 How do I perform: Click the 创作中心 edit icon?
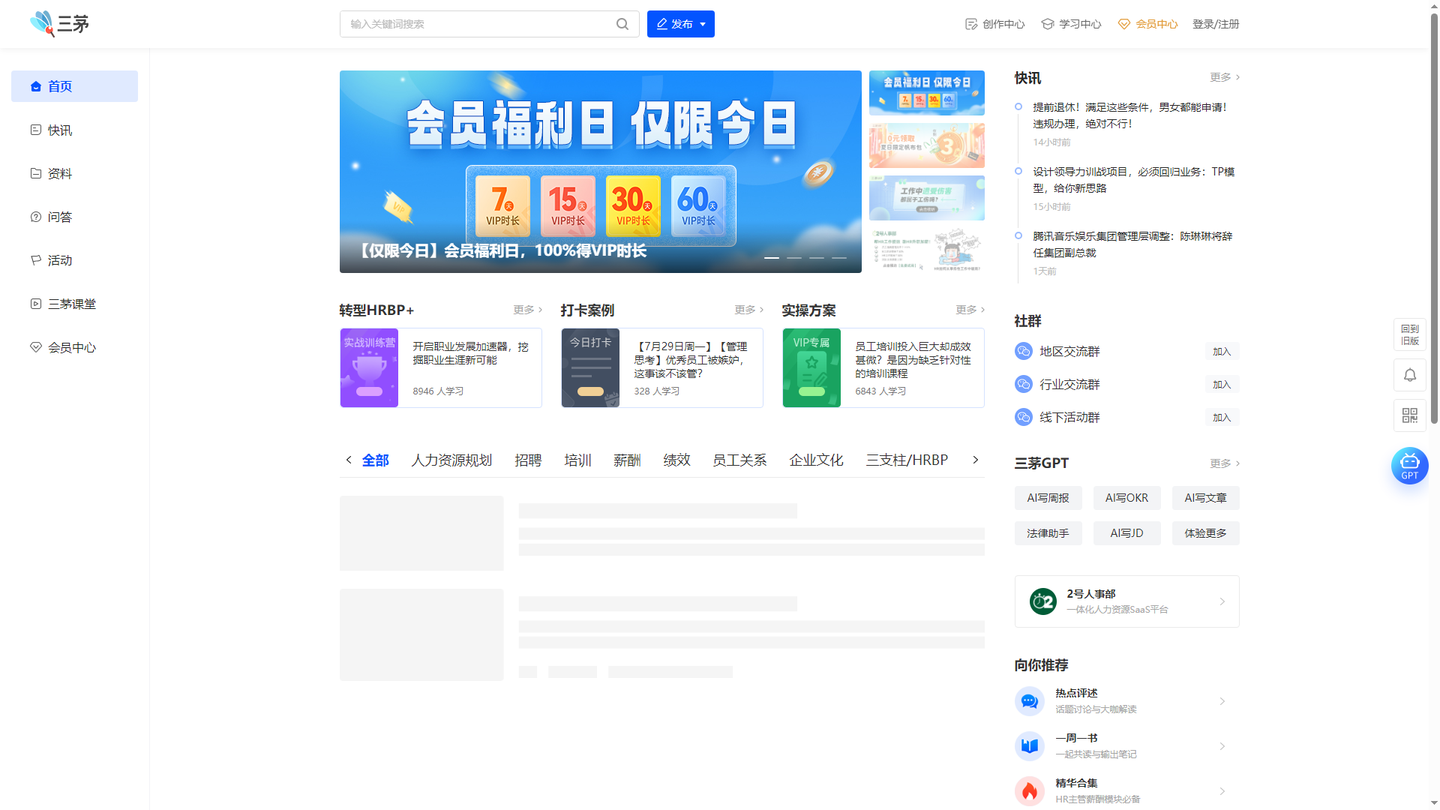971,24
